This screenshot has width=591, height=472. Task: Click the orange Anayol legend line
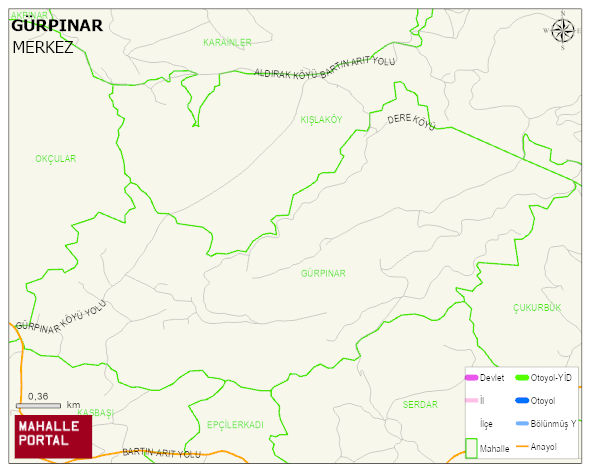point(522,446)
